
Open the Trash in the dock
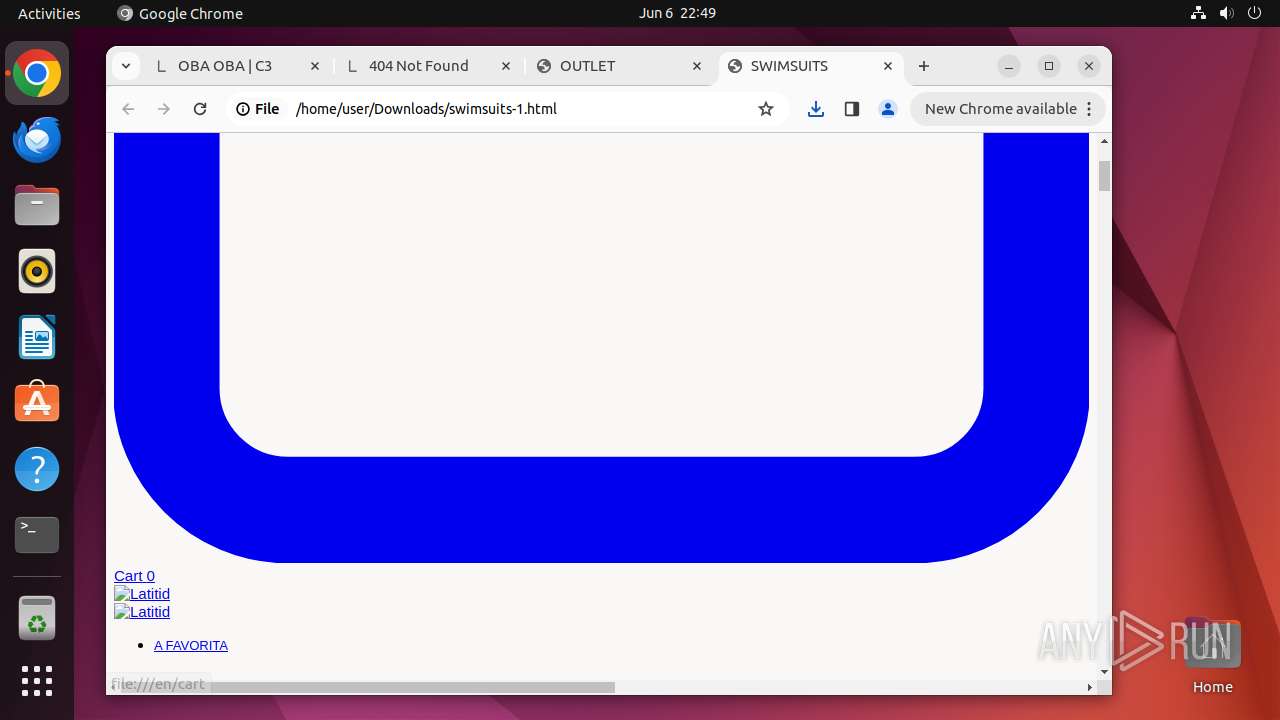pos(37,617)
